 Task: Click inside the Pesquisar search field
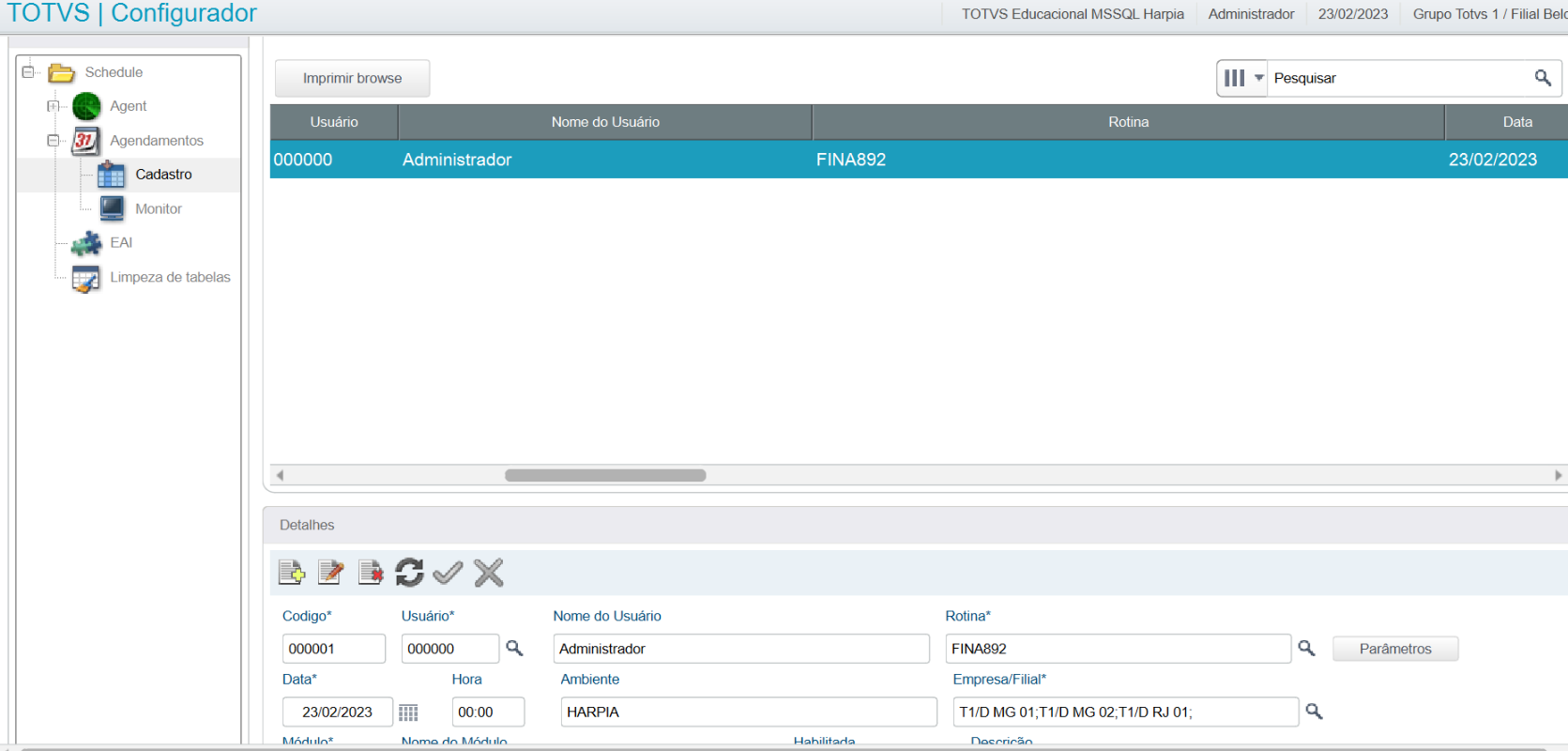[x=1398, y=78]
